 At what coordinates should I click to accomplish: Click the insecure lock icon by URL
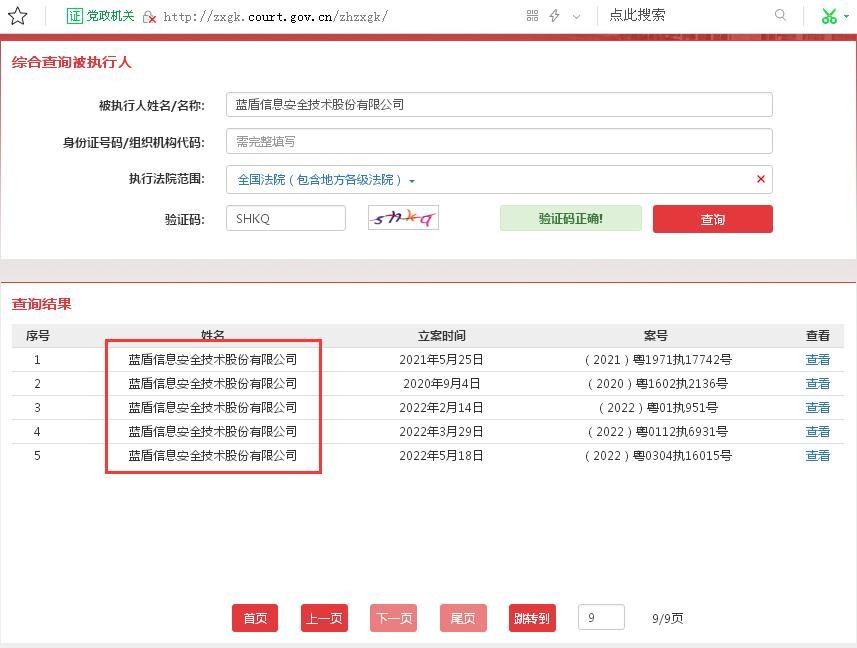point(149,17)
